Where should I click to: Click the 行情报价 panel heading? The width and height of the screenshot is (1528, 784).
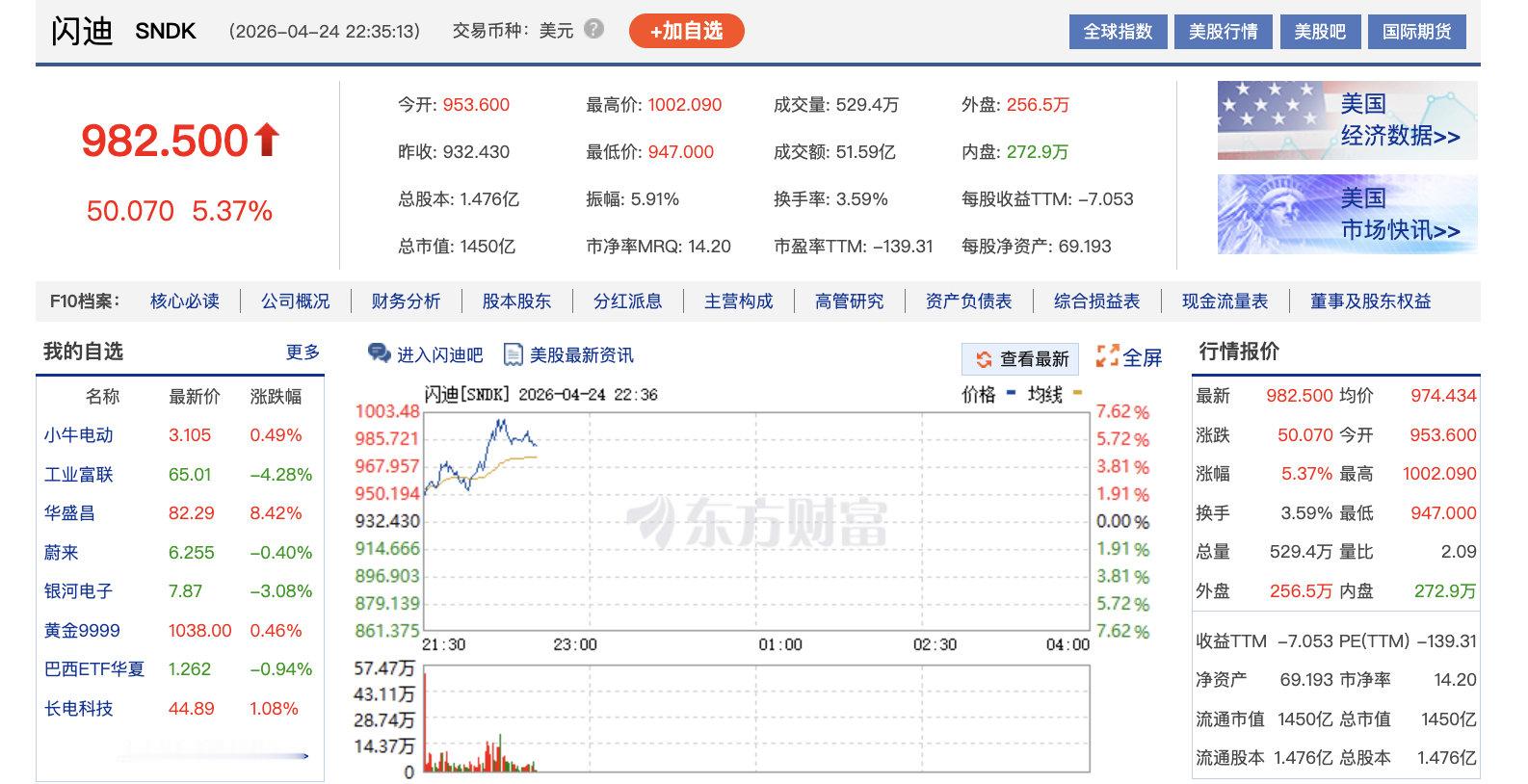click(x=1239, y=352)
